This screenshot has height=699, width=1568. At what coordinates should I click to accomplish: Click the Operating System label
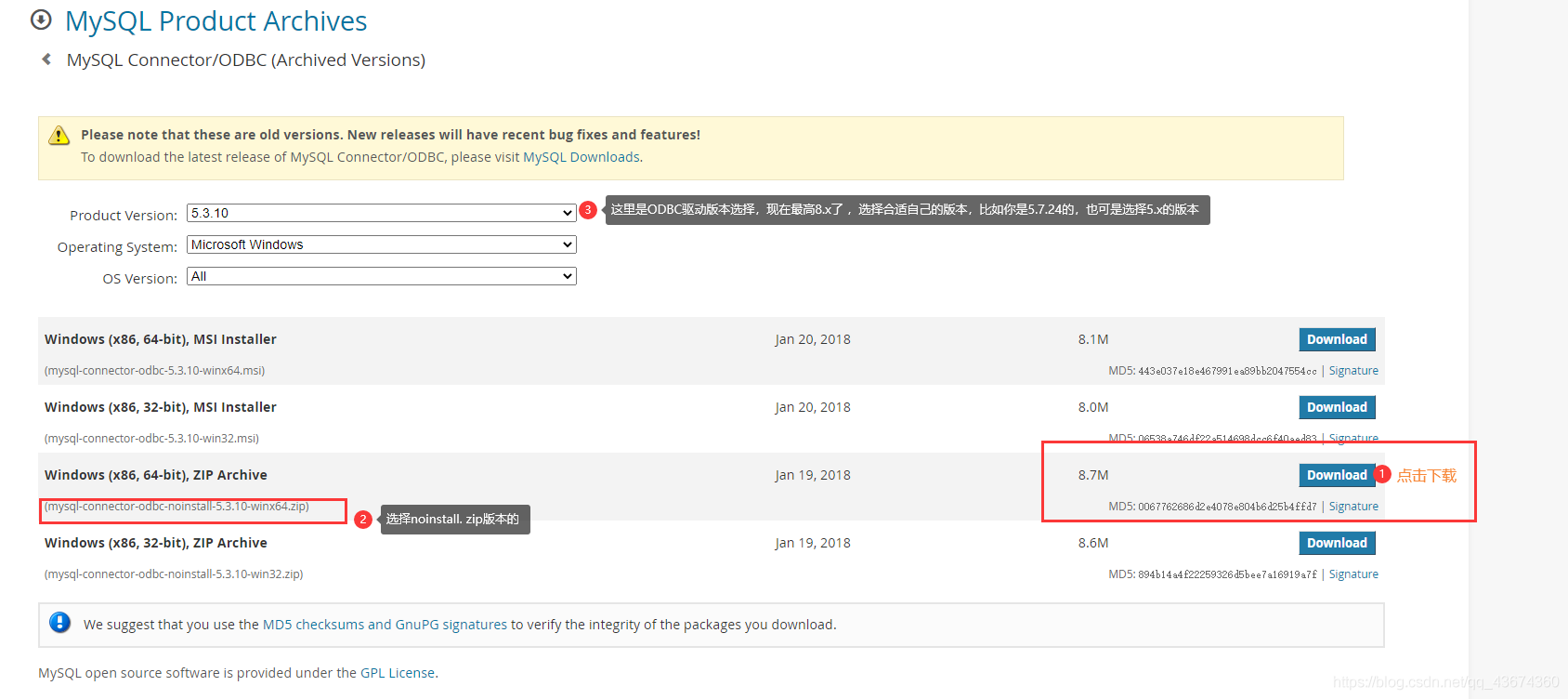point(117,247)
